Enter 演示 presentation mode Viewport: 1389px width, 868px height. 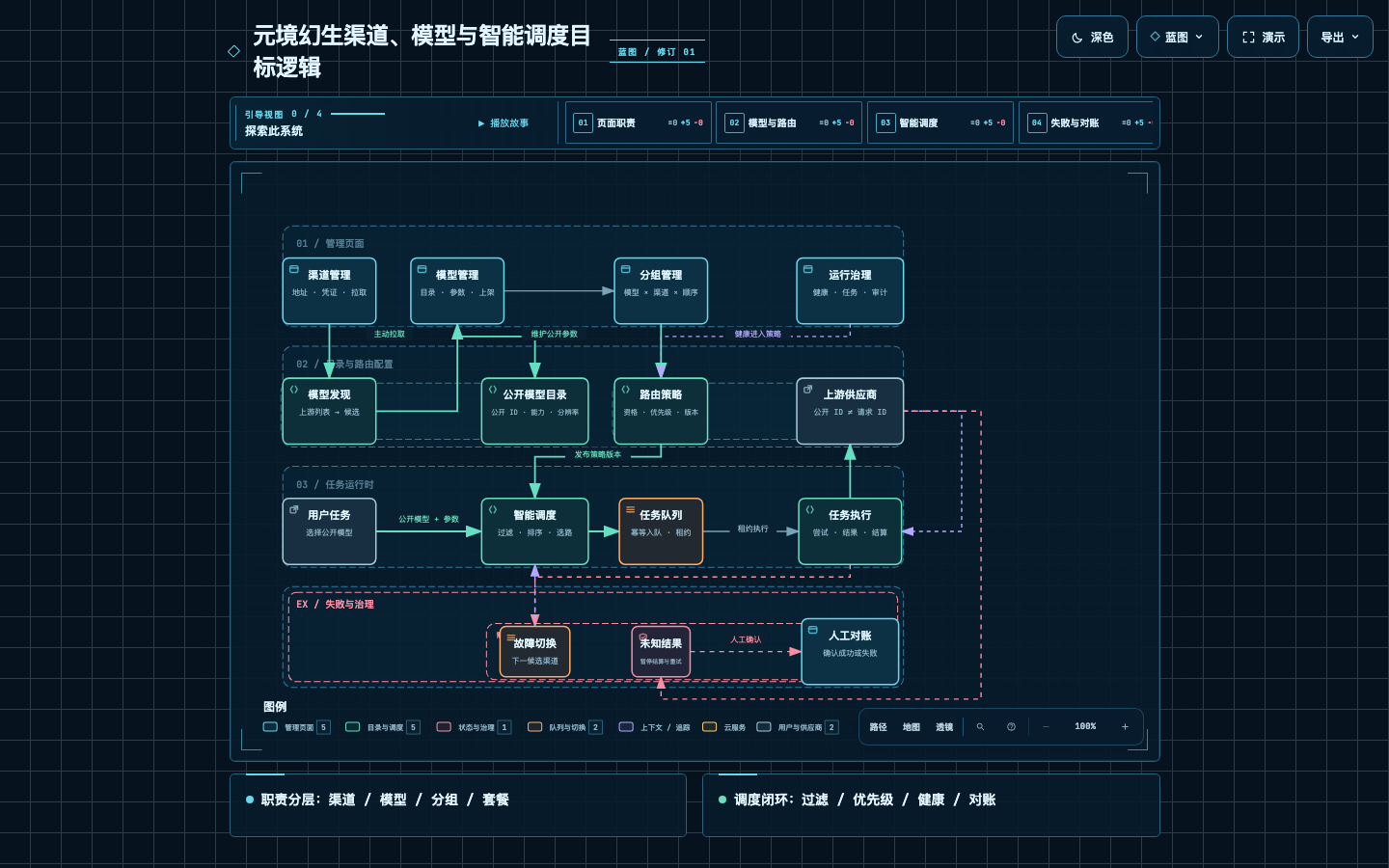(1263, 37)
